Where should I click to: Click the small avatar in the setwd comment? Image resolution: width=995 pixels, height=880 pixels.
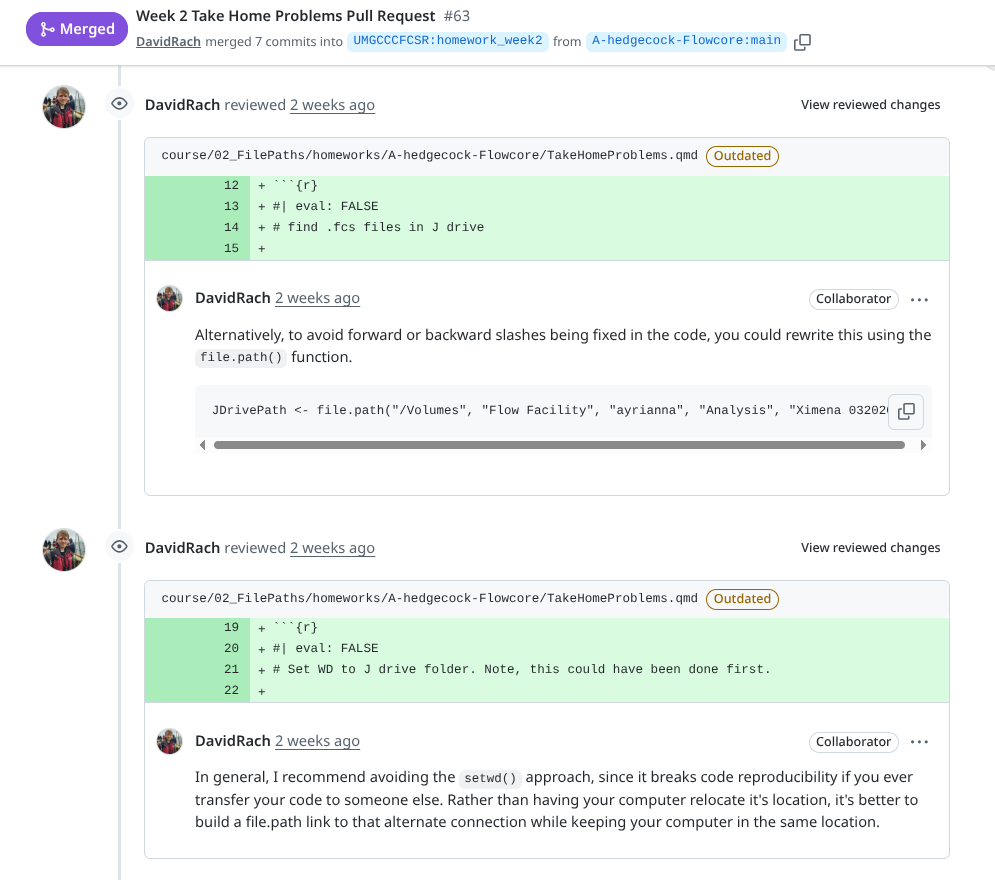(170, 741)
